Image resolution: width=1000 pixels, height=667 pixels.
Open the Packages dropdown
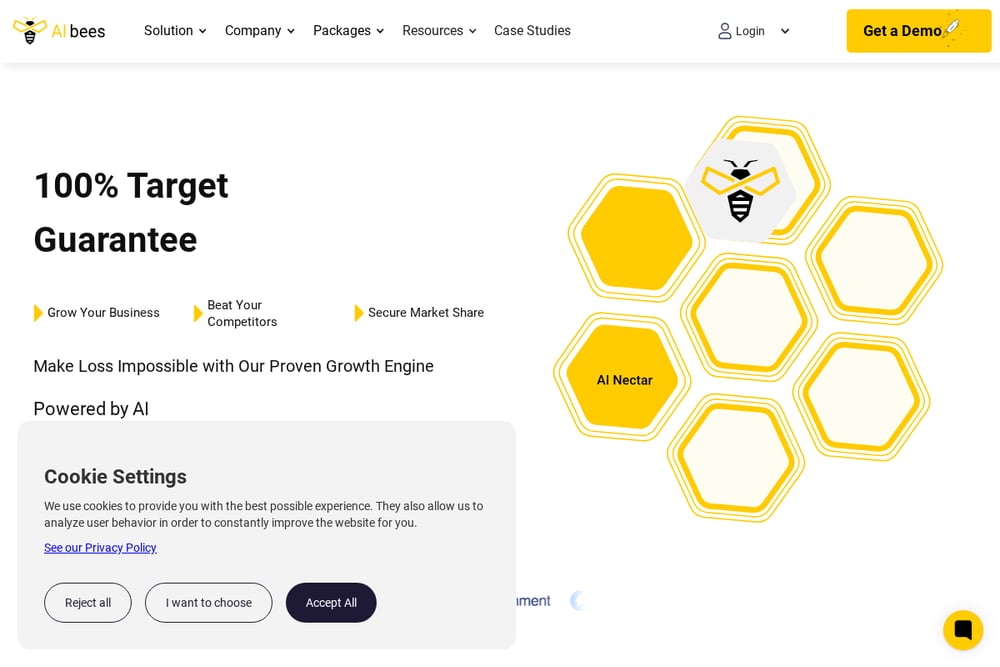pos(348,31)
